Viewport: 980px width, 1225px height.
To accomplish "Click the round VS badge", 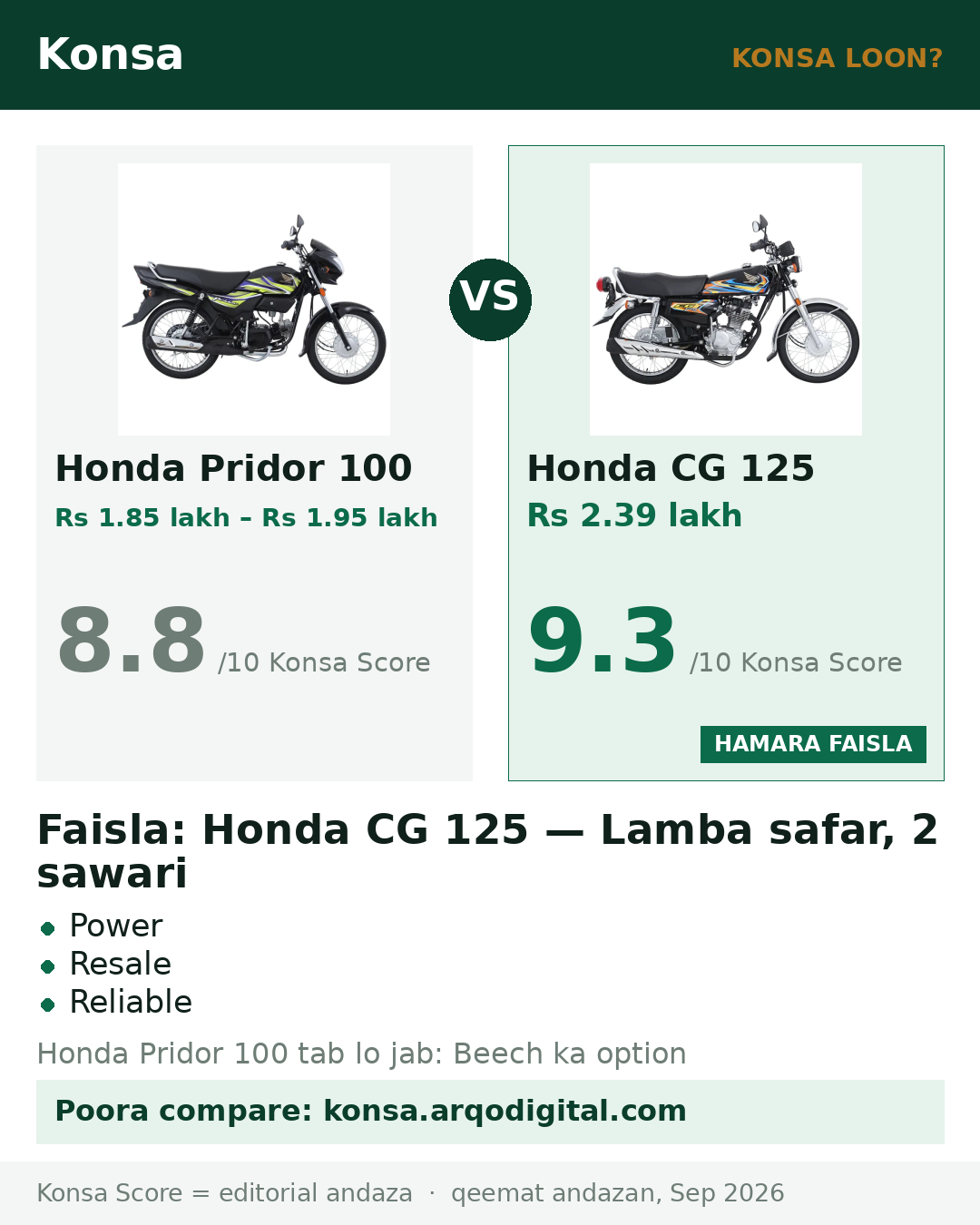I will coord(490,299).
